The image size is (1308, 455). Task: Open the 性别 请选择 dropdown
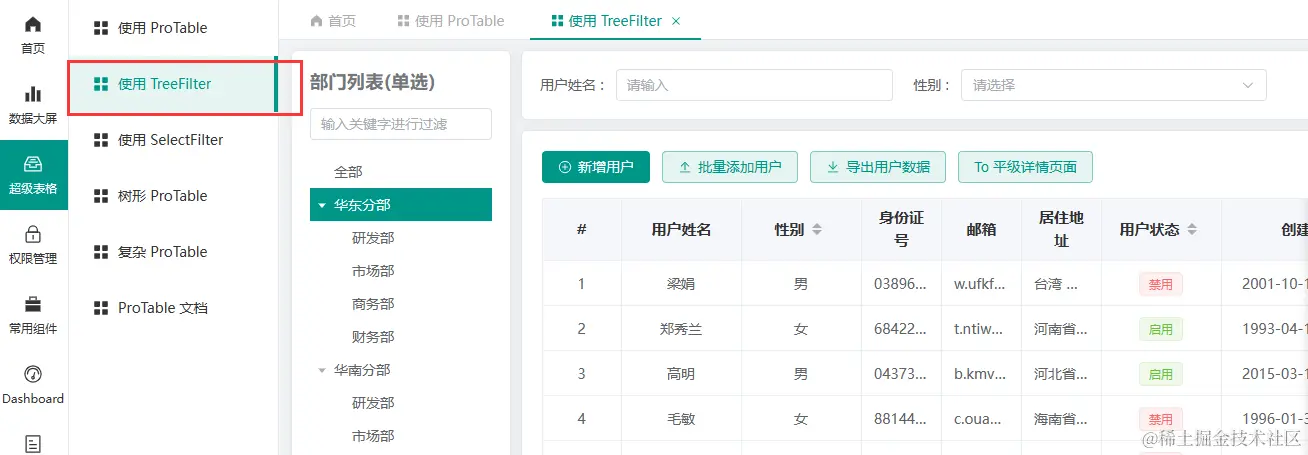1114,85
